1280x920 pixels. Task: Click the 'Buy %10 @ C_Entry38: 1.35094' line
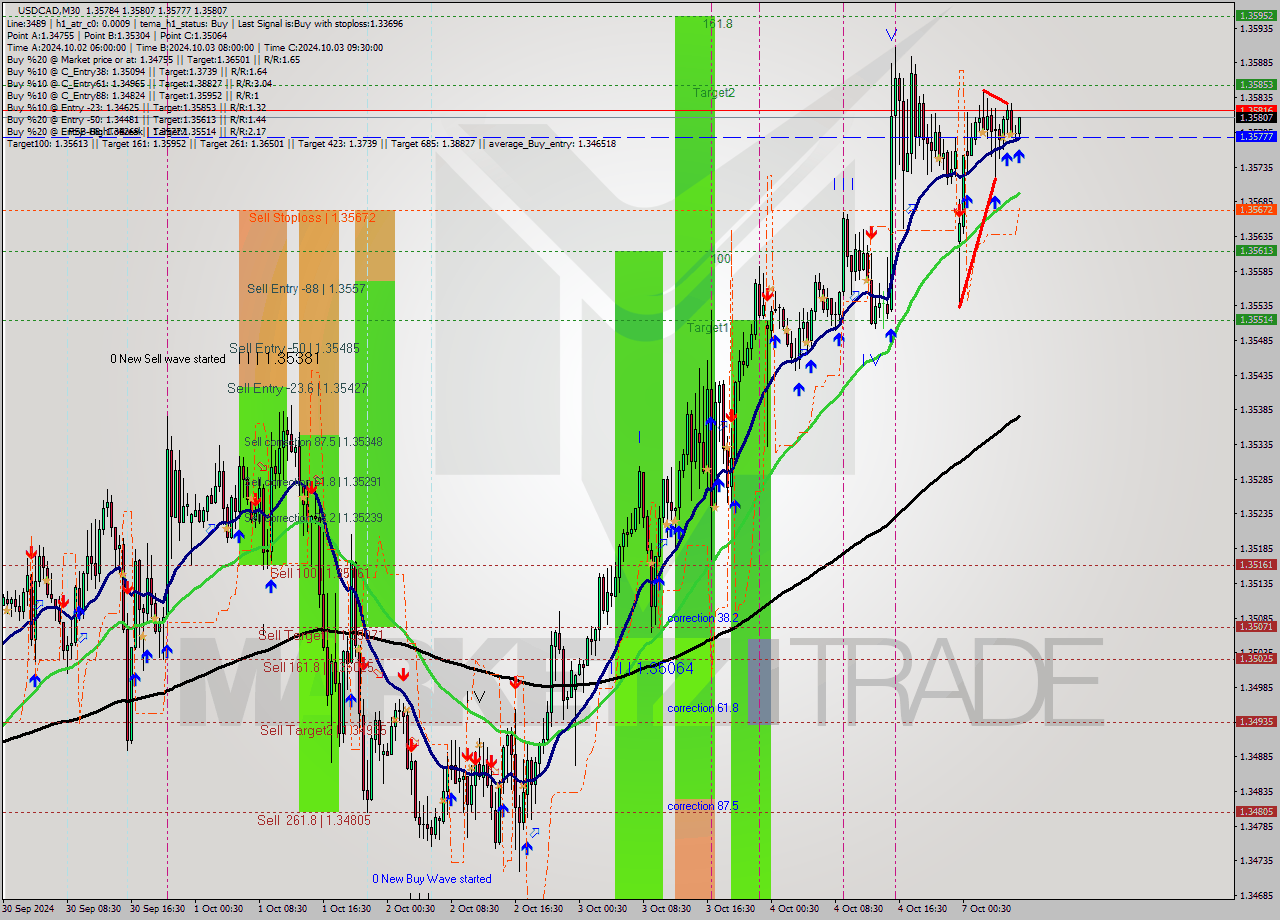pos(136,71)
